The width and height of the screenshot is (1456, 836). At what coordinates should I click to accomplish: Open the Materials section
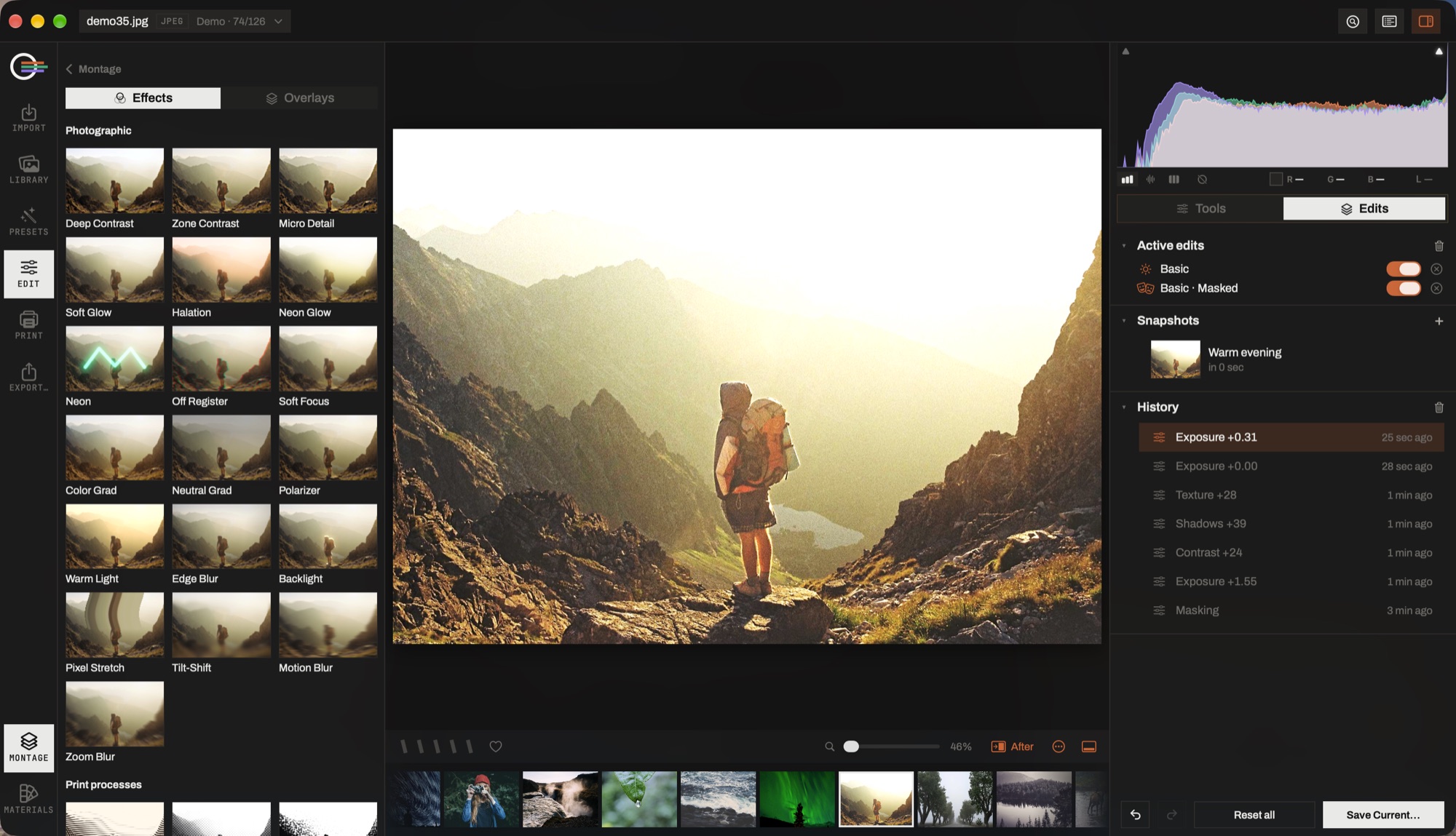(28, 799)
